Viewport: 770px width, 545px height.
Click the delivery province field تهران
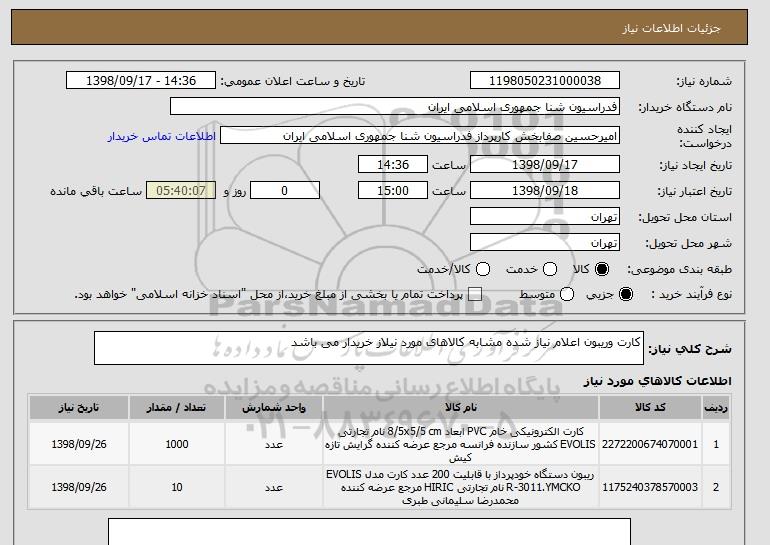pyautogui.click(x=545, y=217)
